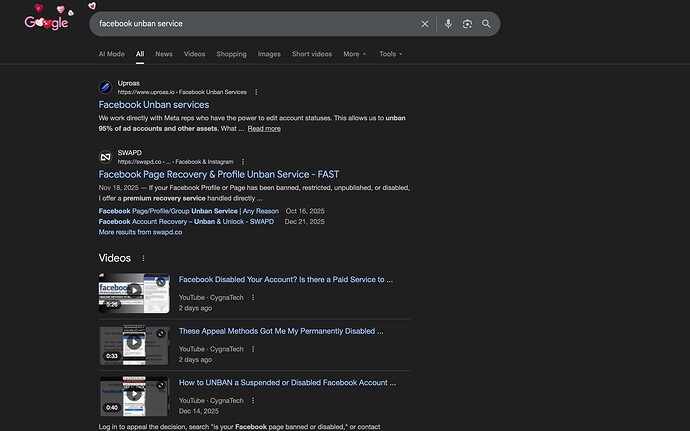Viewport: 690px width, 431px height.
Task: Open 'Facebook Page/Profile/Group Unban Service' sublink
Action: click(188, 211)
